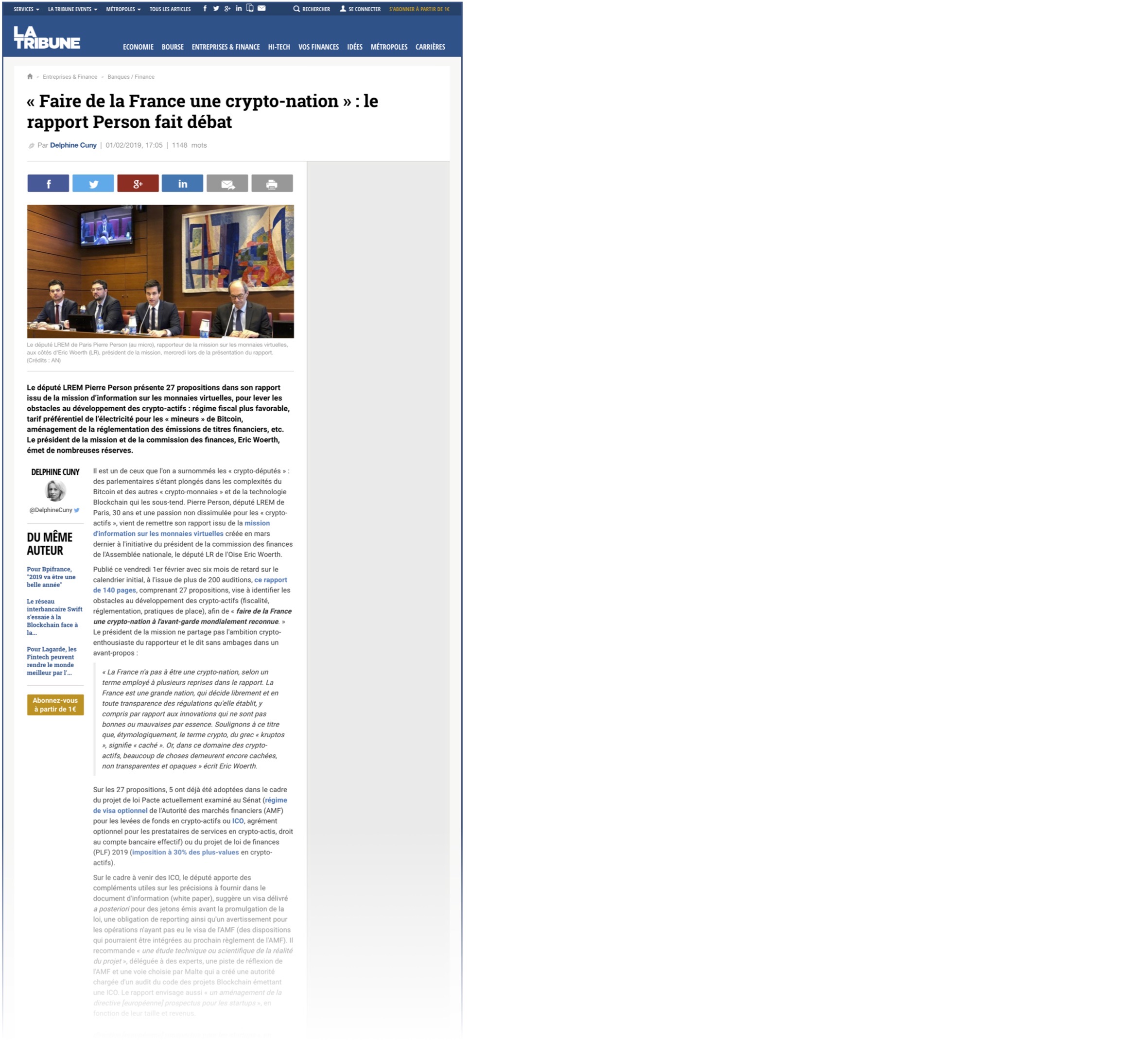
Task: Click the Twitter icon in top bar
Action: pos(216,9)
